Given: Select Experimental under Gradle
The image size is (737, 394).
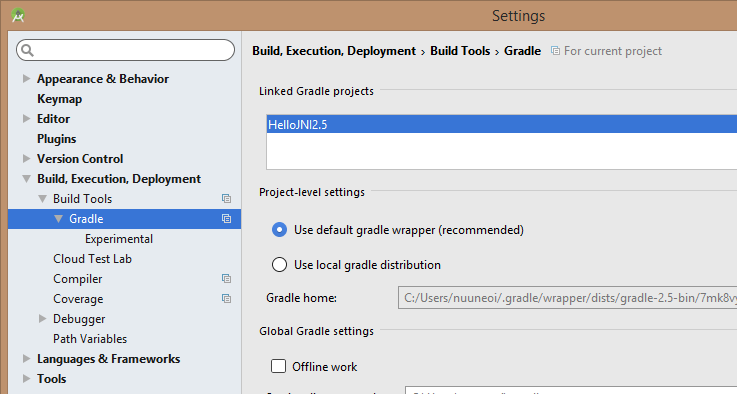Looking at the screenshot, I should [119, 239].
